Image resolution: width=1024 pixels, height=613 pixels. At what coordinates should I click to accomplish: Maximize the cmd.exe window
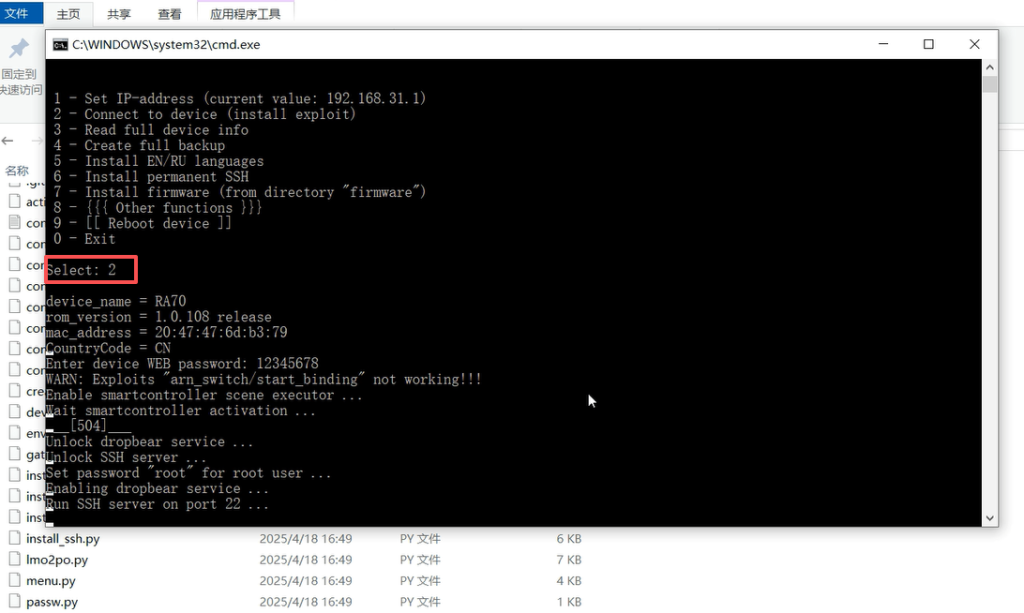pos(928,44)
